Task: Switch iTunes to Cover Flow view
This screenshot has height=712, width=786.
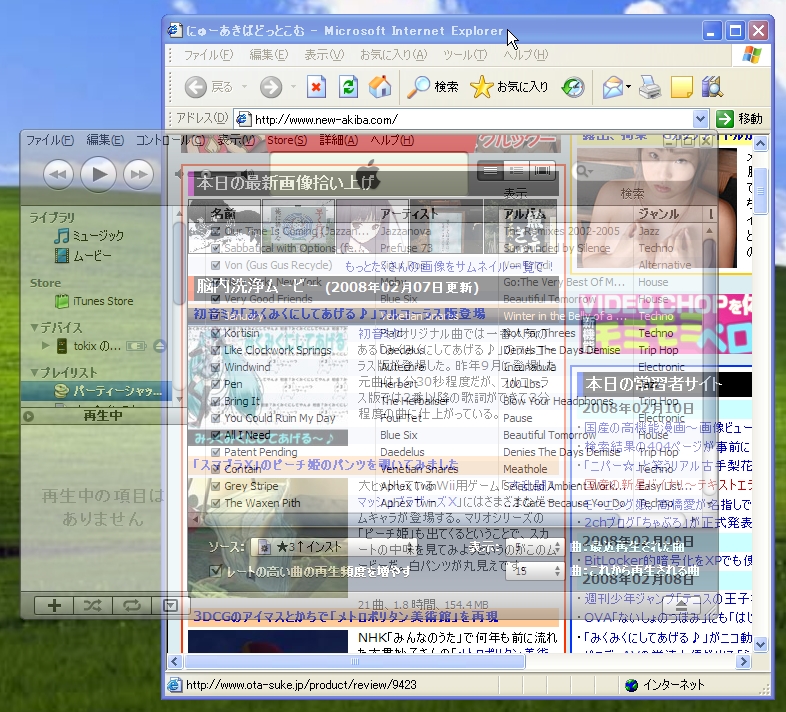Action: (542, 171)
